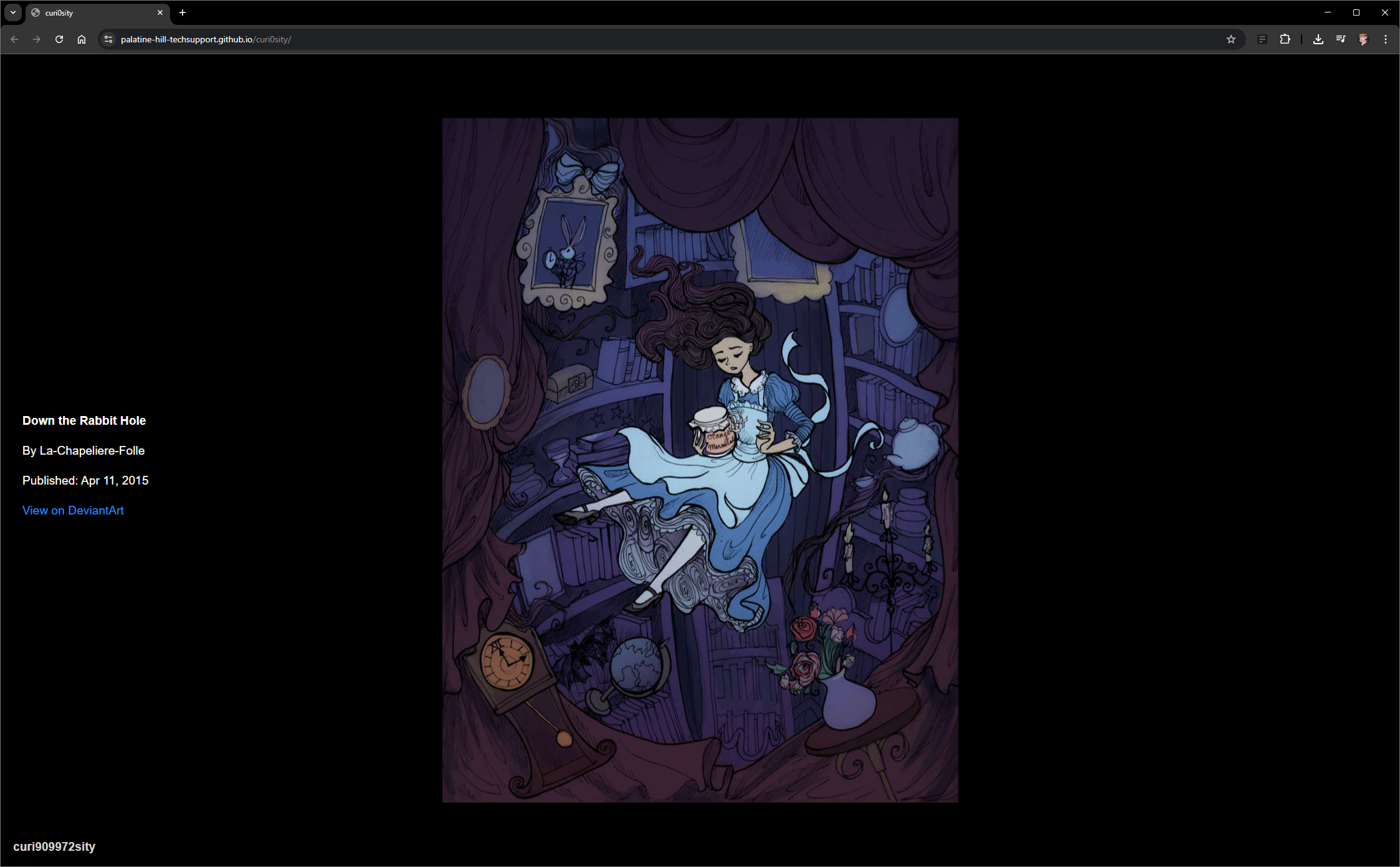The height and width of the screenshot is (867, 1400).
Task: Select the curi0sity tab
Action: [98, 12]
